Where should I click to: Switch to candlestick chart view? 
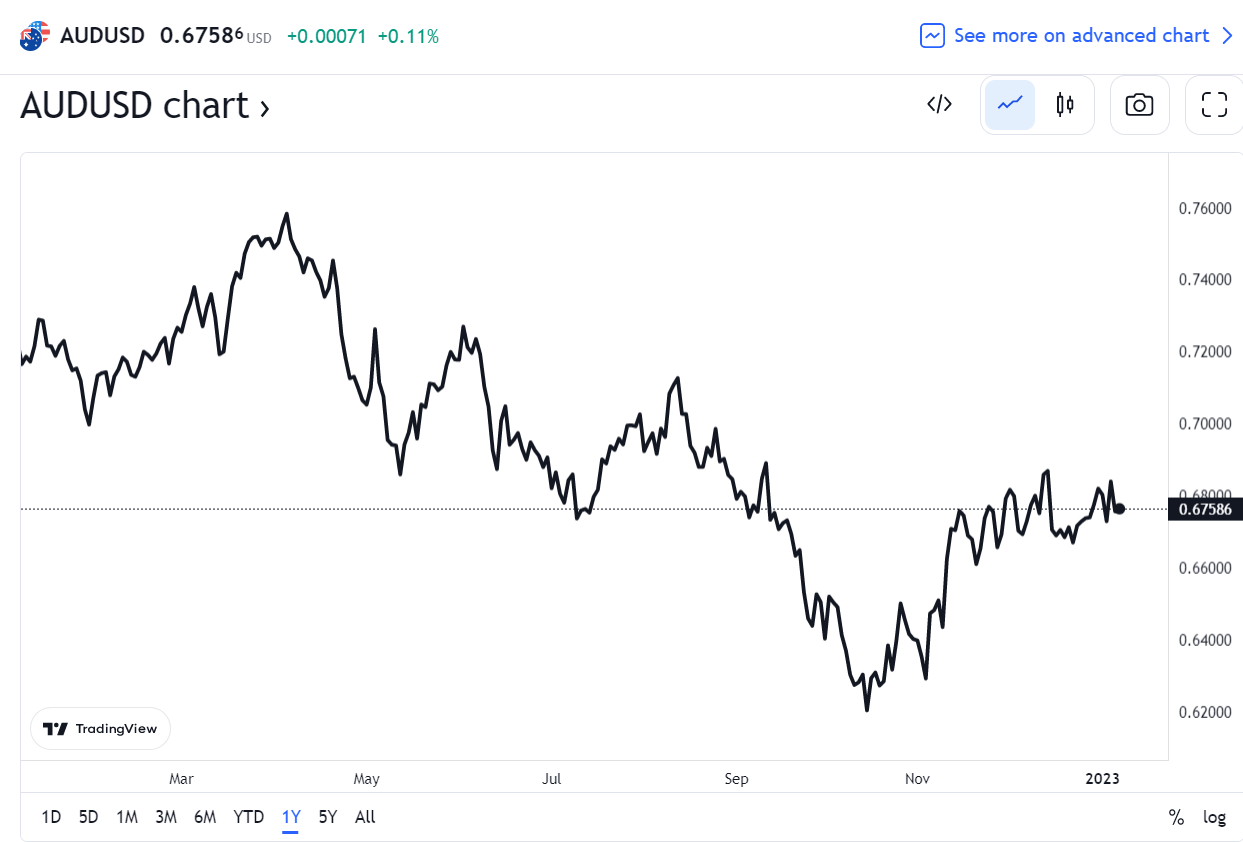1065,104
